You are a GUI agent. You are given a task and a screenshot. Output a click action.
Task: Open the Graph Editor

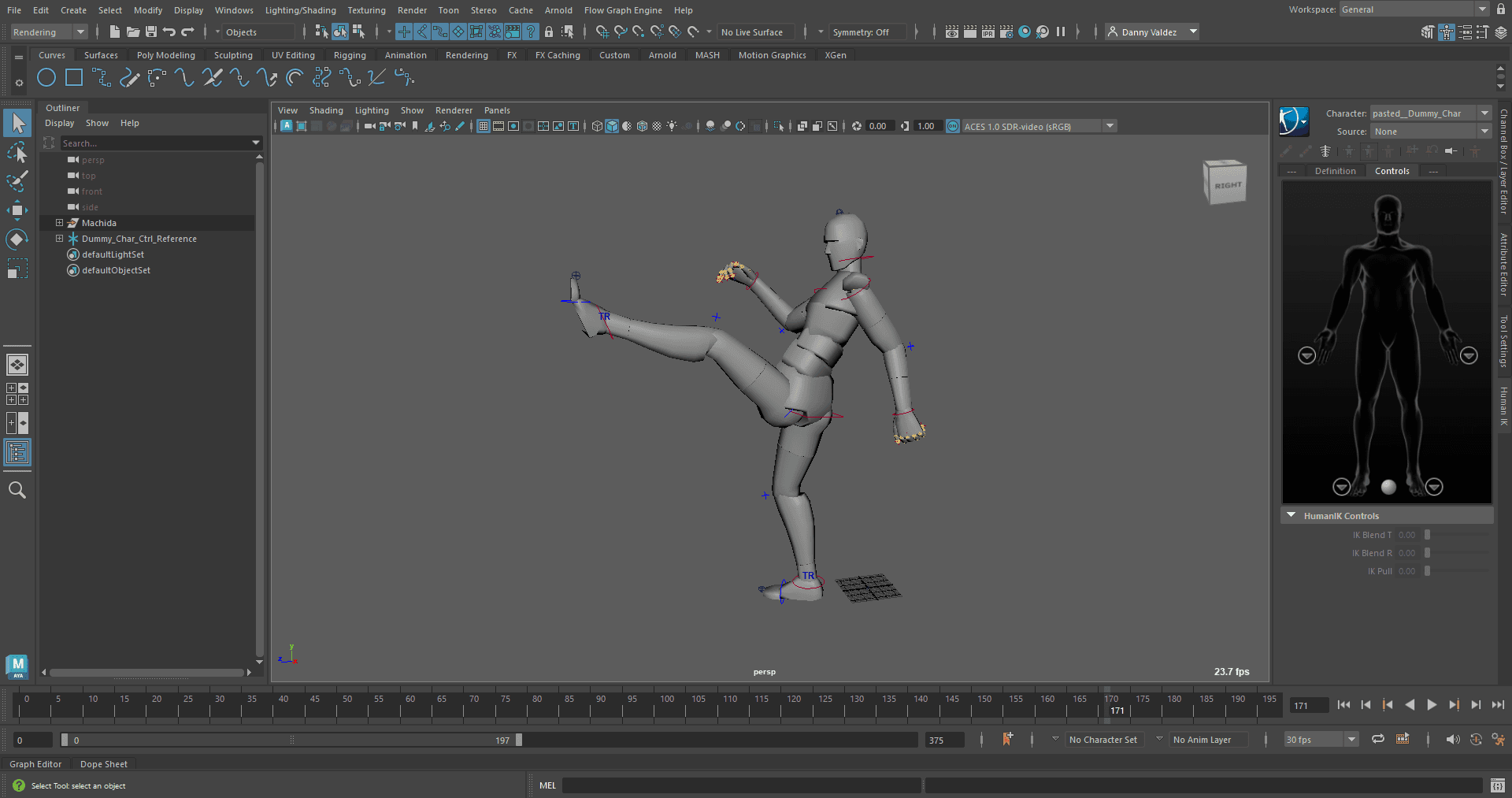35,764
